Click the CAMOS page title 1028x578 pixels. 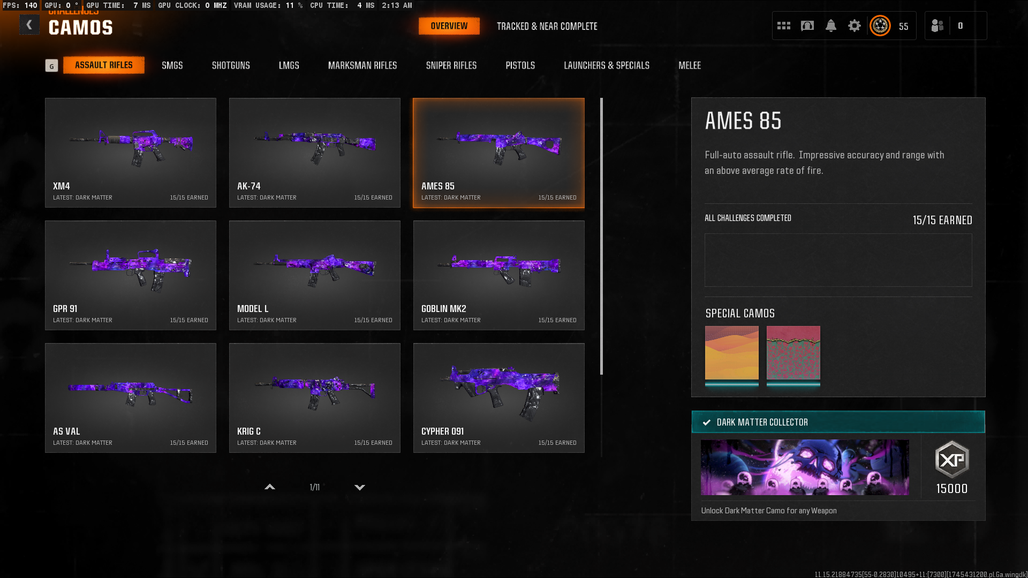click(x=81, y=28)
